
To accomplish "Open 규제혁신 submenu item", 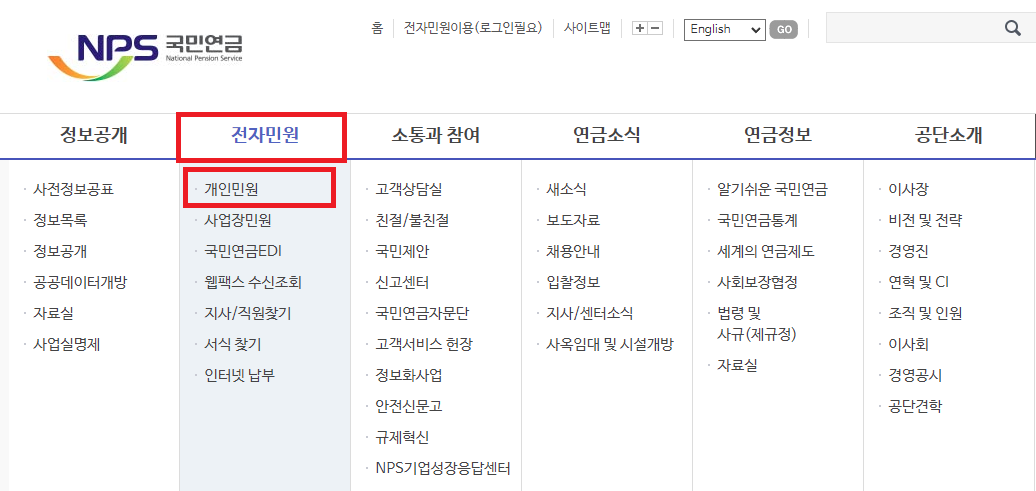I will (402, 437).
